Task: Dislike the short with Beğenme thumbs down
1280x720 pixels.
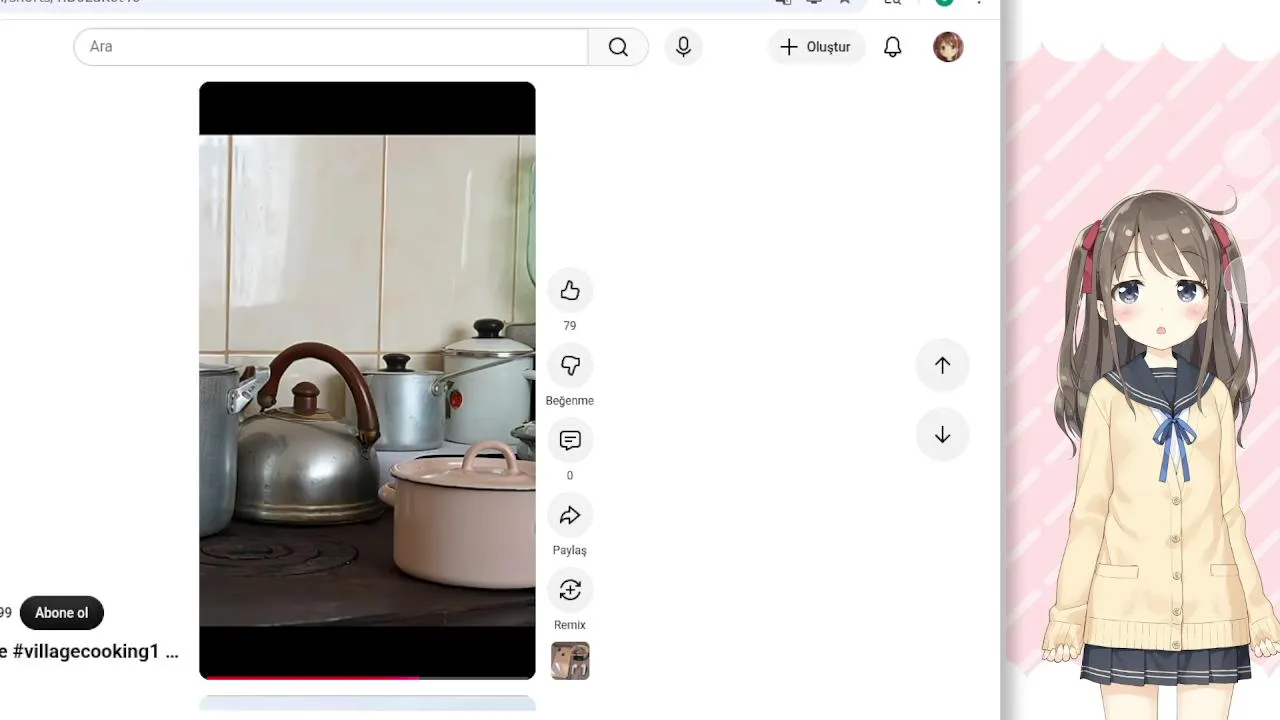Action: pos(570,366)
